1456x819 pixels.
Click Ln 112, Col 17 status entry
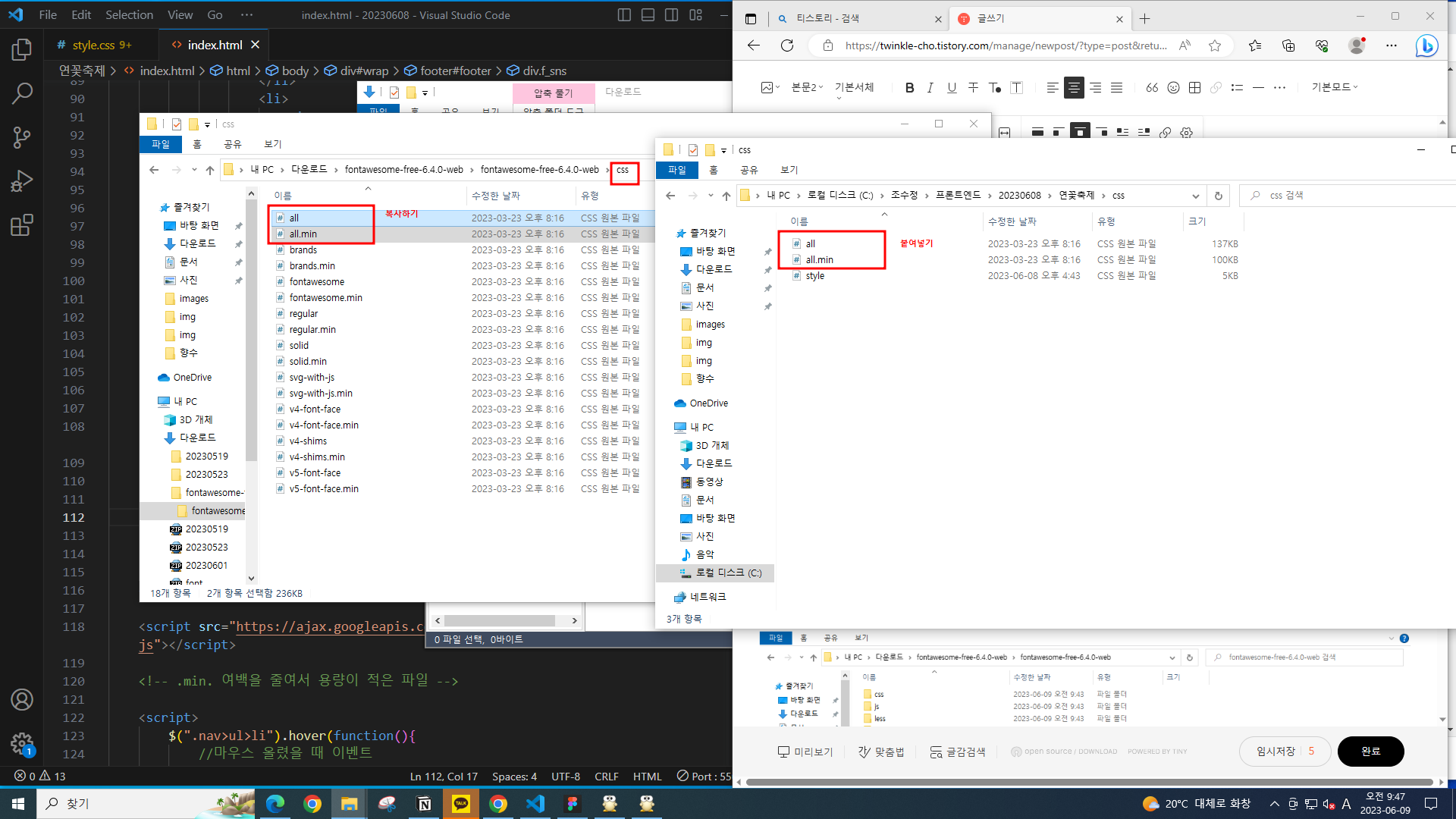pyautogui.click(x=444, y=776)
